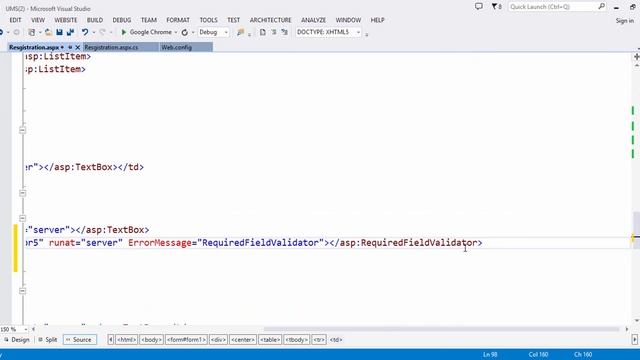640x360 pixels.
Task: Open the EDIT menu
Action: coord(15,20)
